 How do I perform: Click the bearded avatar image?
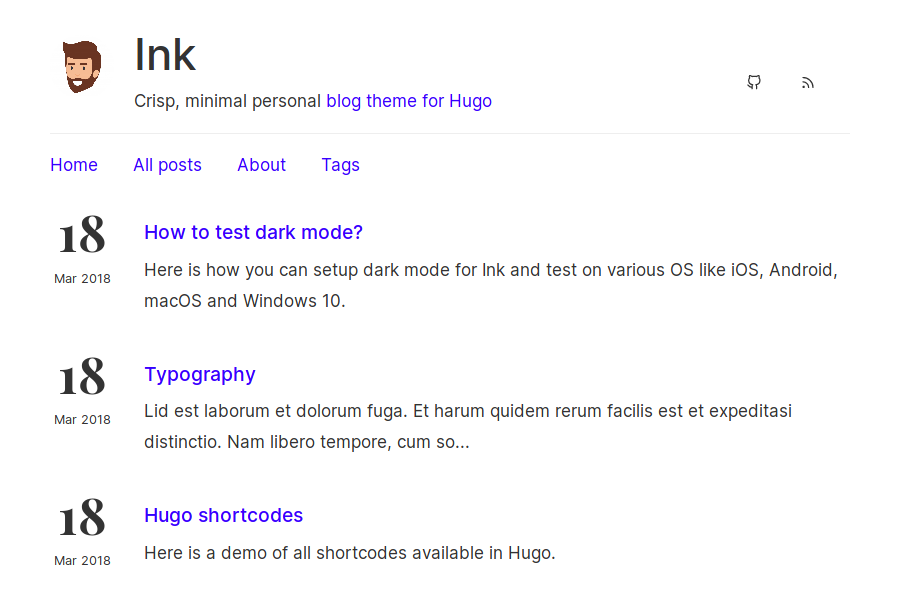82,67
